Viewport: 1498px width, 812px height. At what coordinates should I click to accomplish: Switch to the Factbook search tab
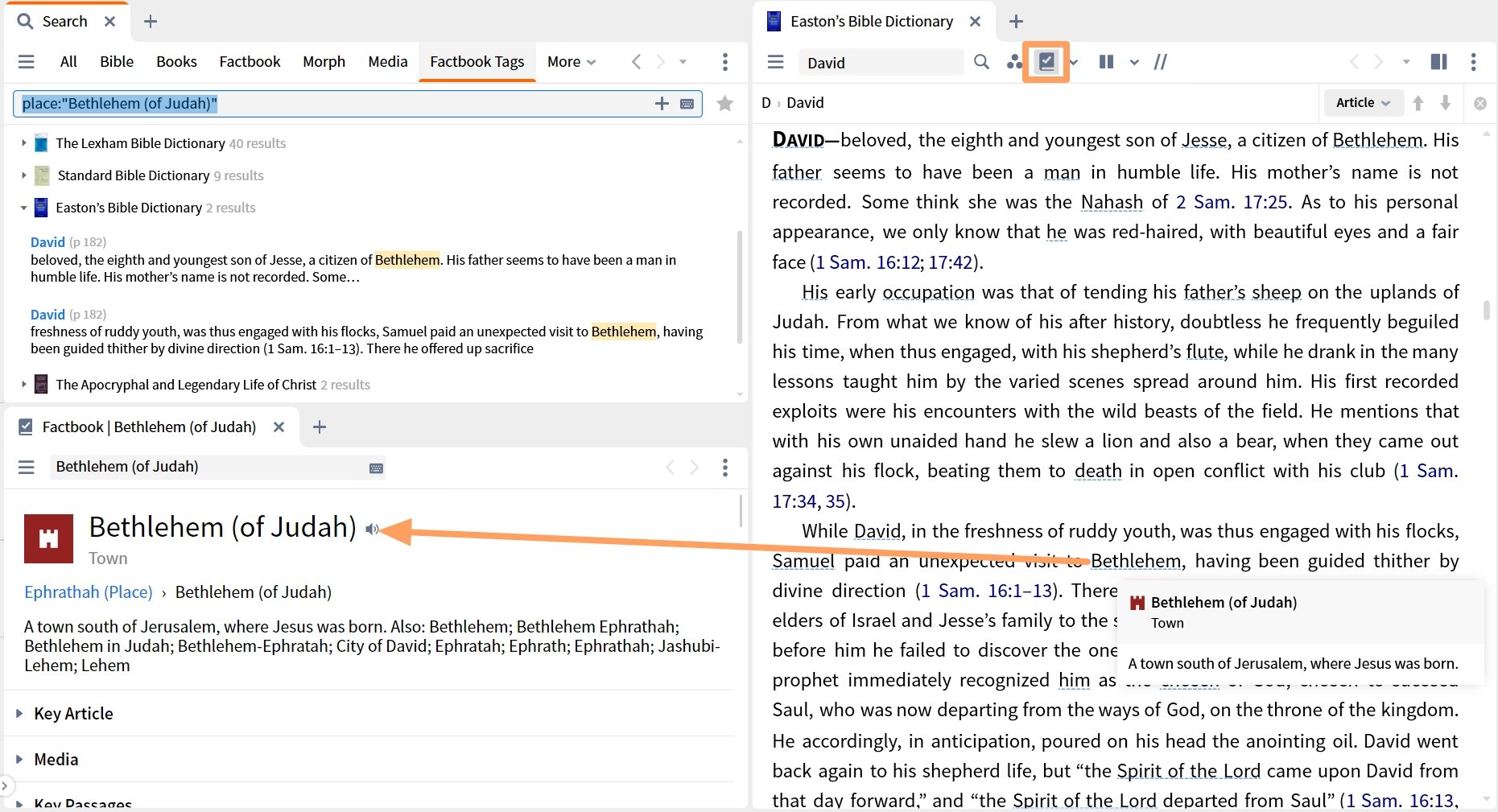pos(250,62)
